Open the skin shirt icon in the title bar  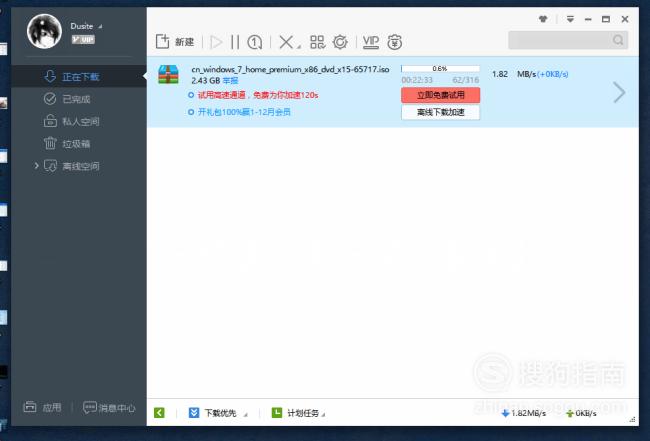[x=543, y=19]
